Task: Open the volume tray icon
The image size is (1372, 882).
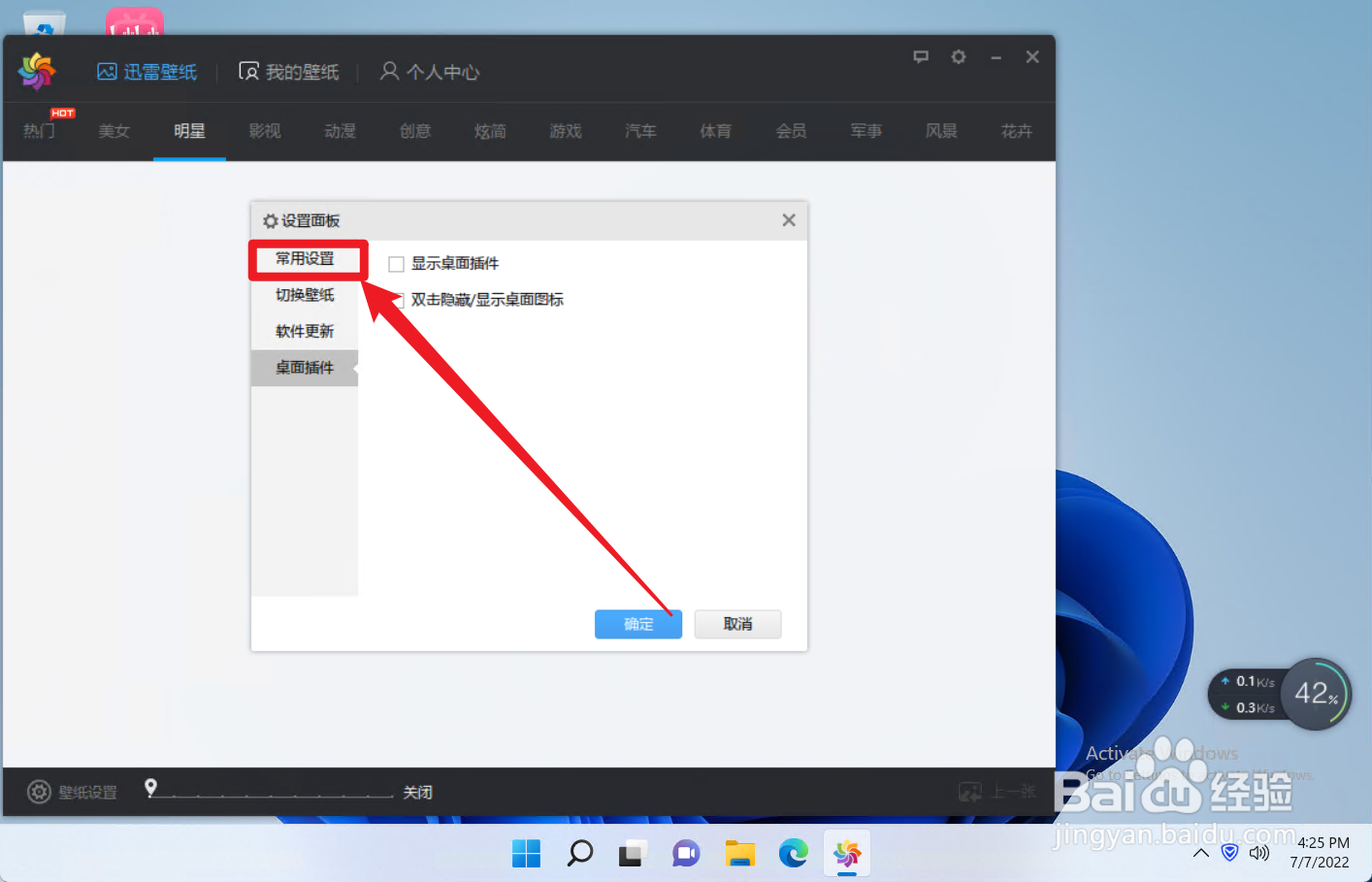Action: click(x=1259, y=853)
